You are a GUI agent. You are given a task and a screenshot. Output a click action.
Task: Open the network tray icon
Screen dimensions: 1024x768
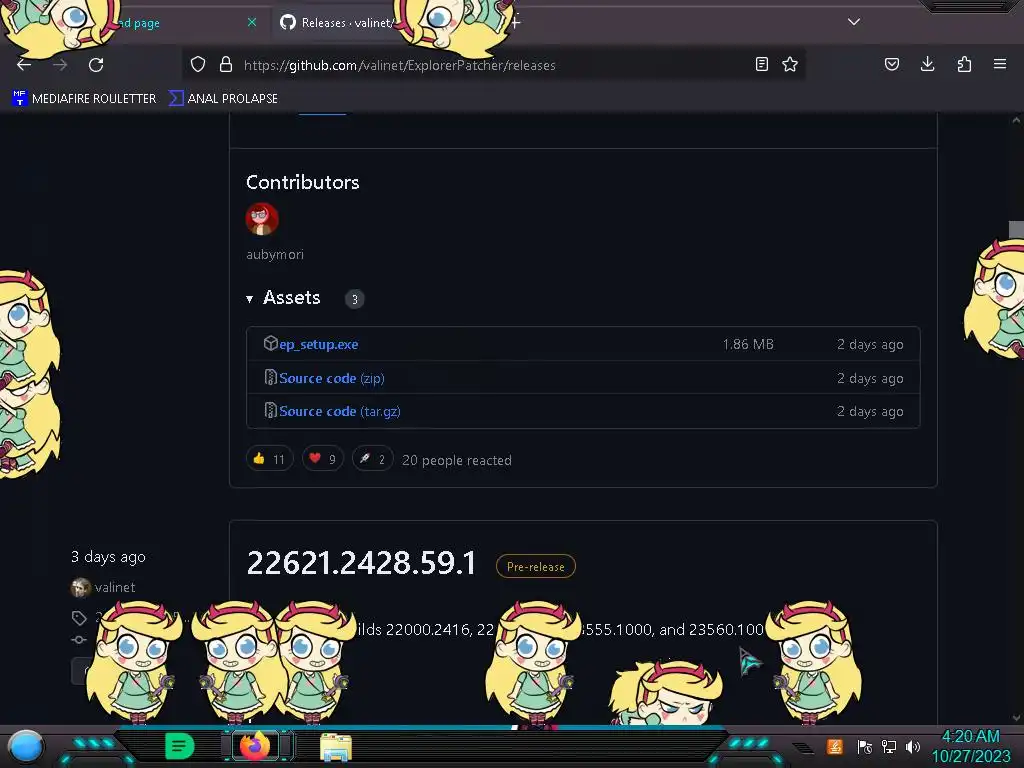[889, 746]
